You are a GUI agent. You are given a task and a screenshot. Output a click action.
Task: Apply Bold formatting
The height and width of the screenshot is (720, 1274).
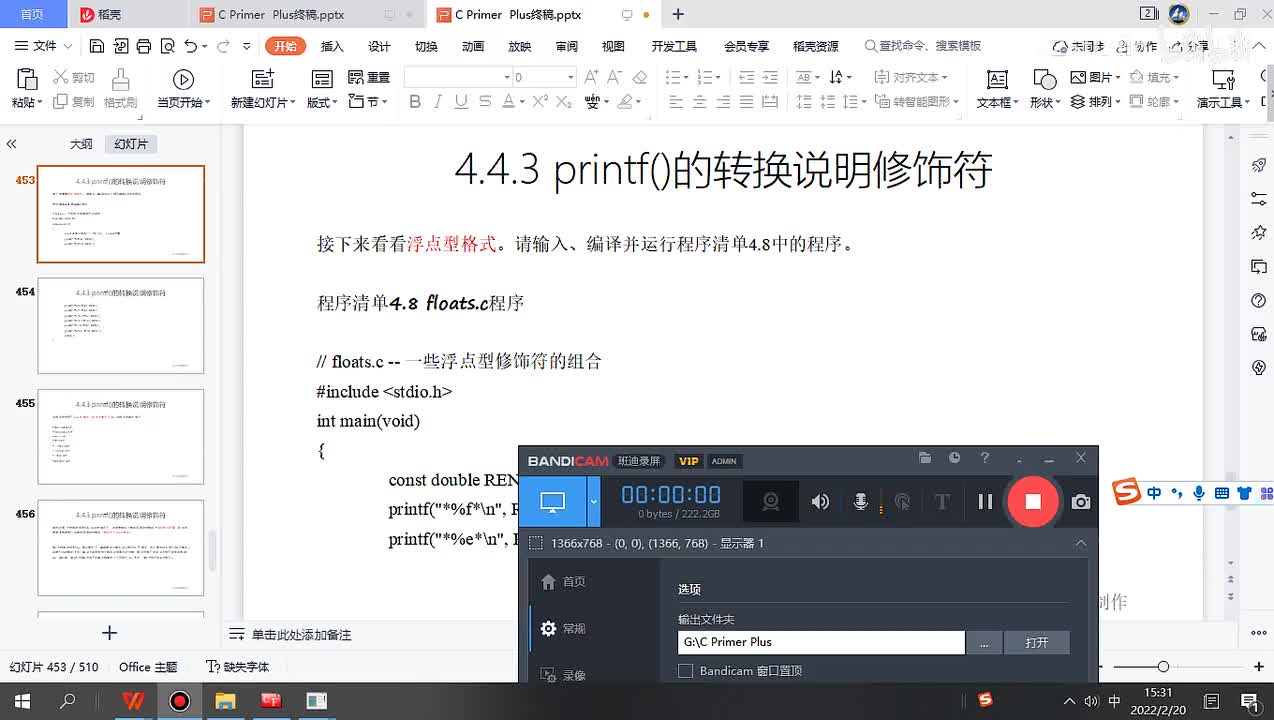pyautogui.click(x=415, y=101)
